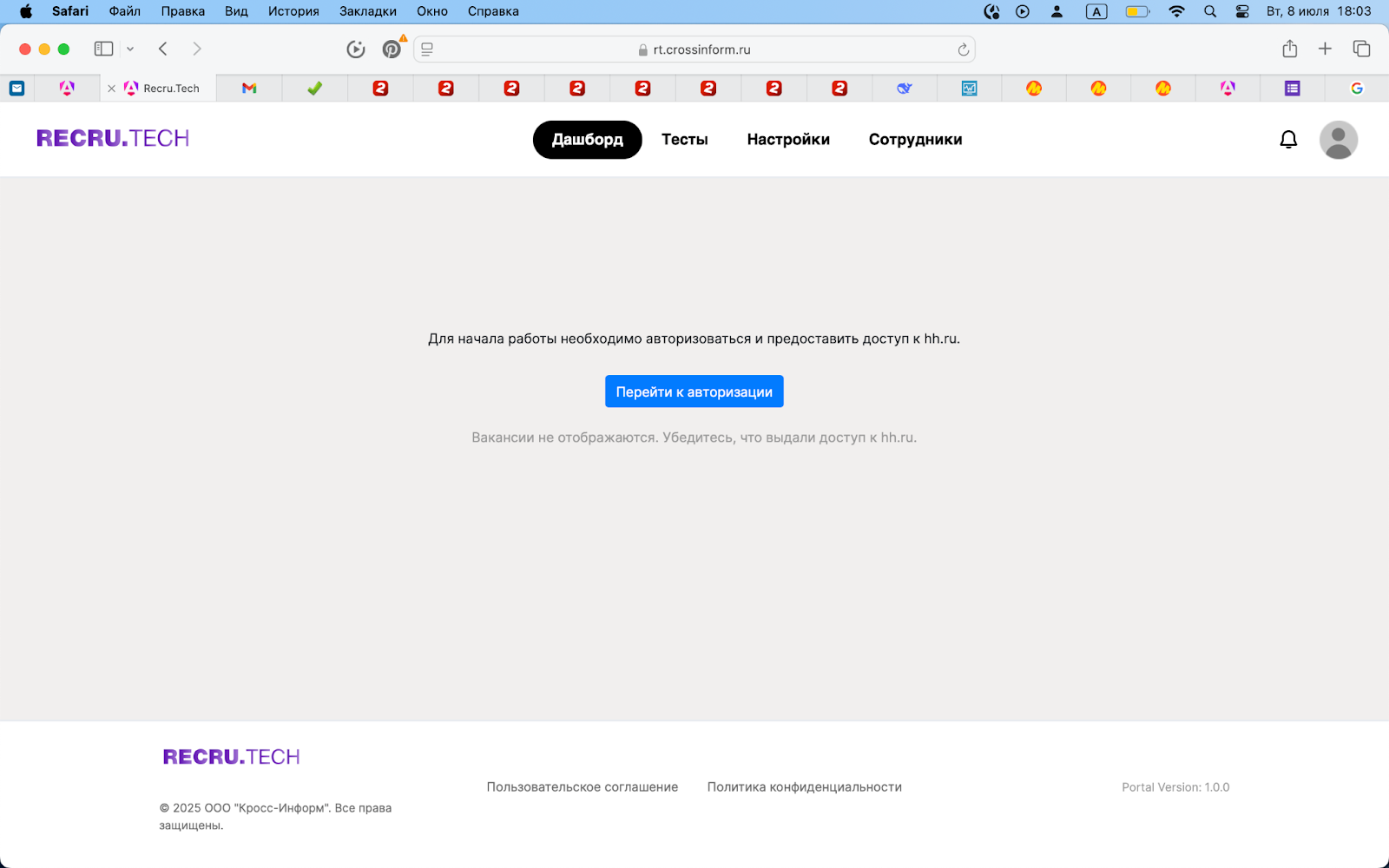Open Spotlight search in the menu bar
This screenshot has width=1389, height=868.
[1210, 11]
